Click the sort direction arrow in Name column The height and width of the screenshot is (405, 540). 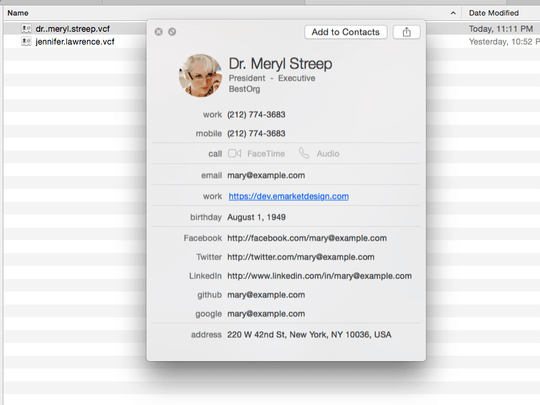click(453, 13)
